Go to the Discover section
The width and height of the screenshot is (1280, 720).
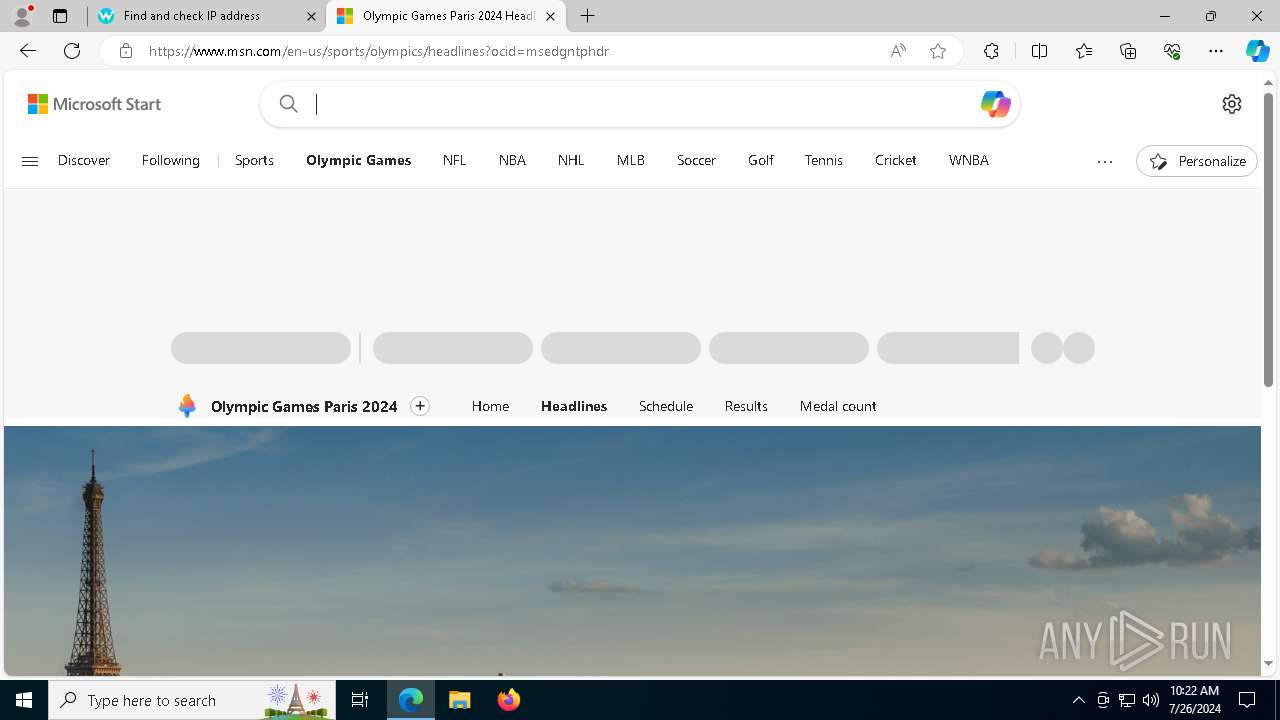[x=84, y=160]
